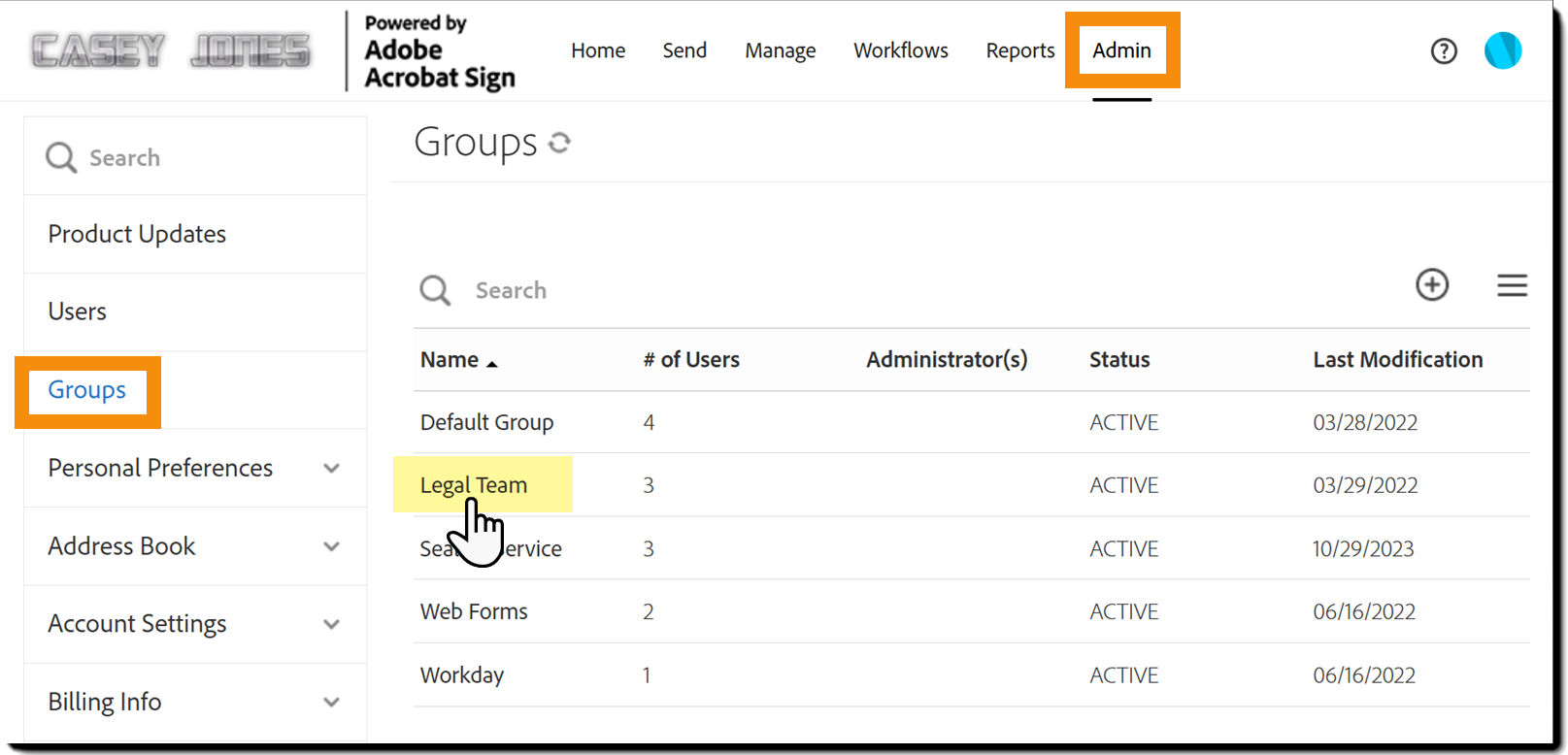The width and height of the screenshot is (1568, 755).
Task: Open Product Updates in sidebar
Action: (137, 234)
